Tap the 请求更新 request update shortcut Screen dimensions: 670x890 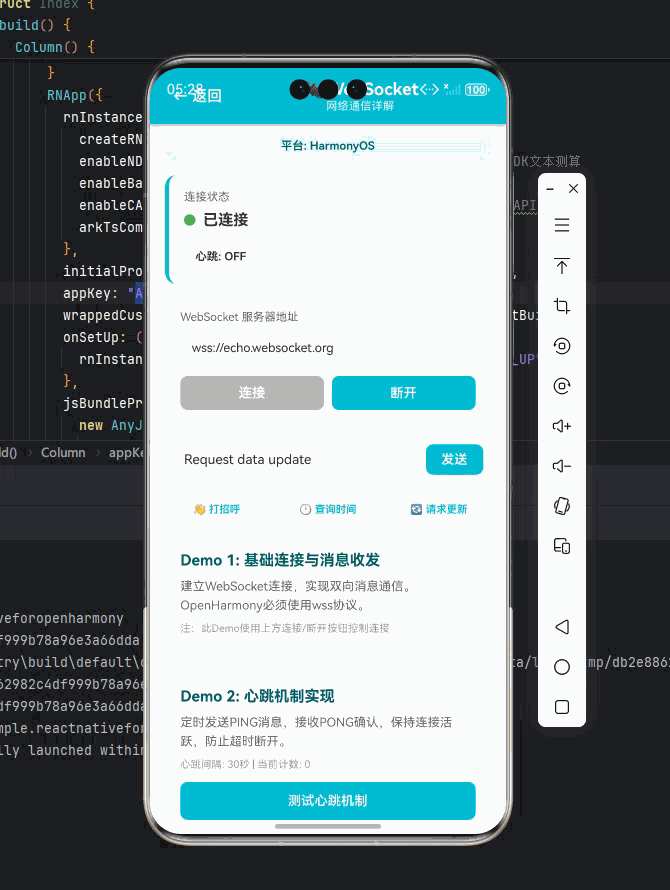[x=439, y=509]
